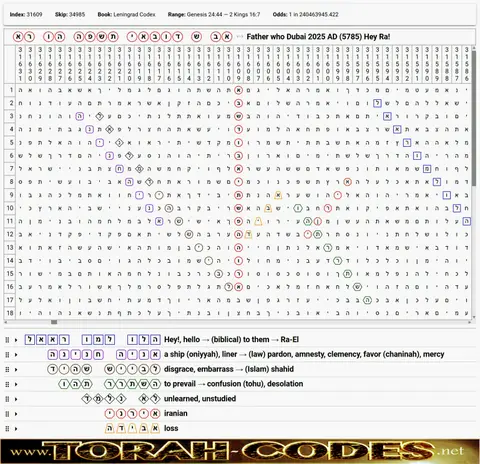Select the 'Odds: 1 in 240463945.422' value
This screenshot has height=464, width=480.
coord(305,14)
